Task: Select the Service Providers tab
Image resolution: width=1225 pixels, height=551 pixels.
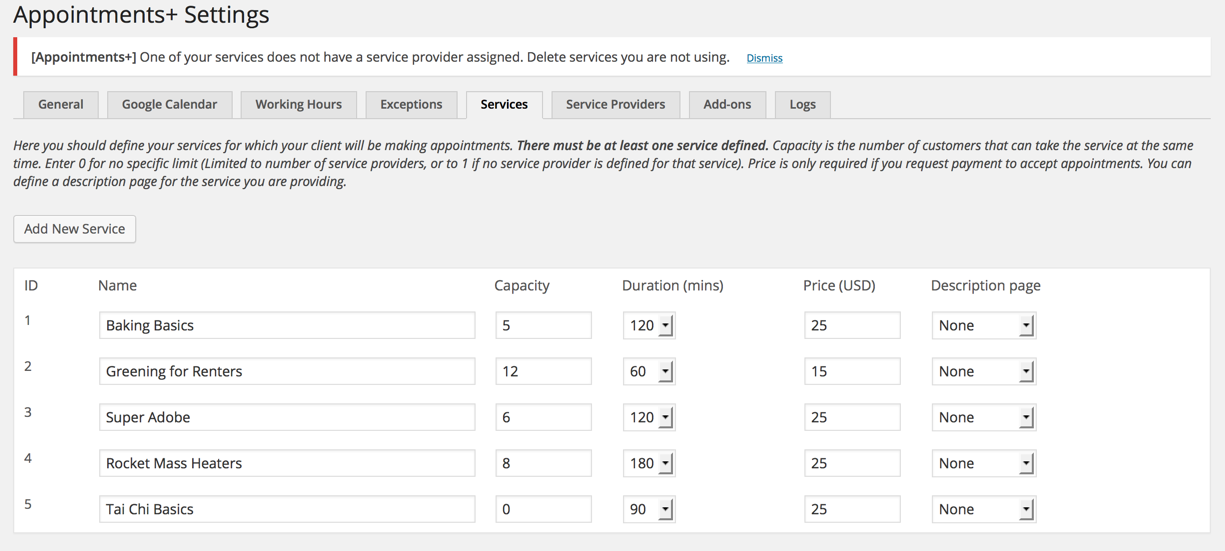Action: click(615, 104)
